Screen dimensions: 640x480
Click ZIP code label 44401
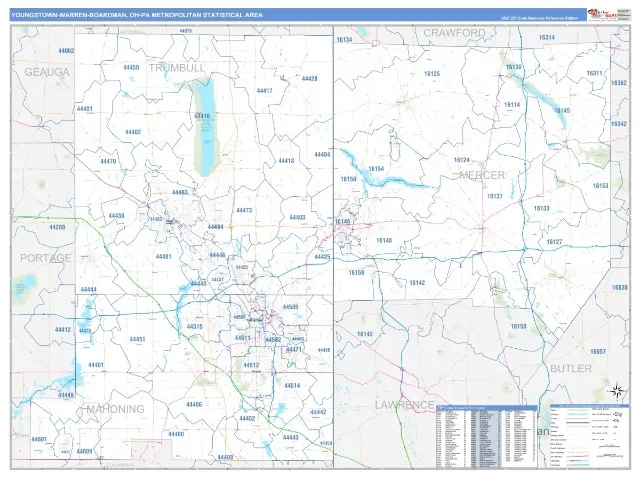tap(96, 365)
